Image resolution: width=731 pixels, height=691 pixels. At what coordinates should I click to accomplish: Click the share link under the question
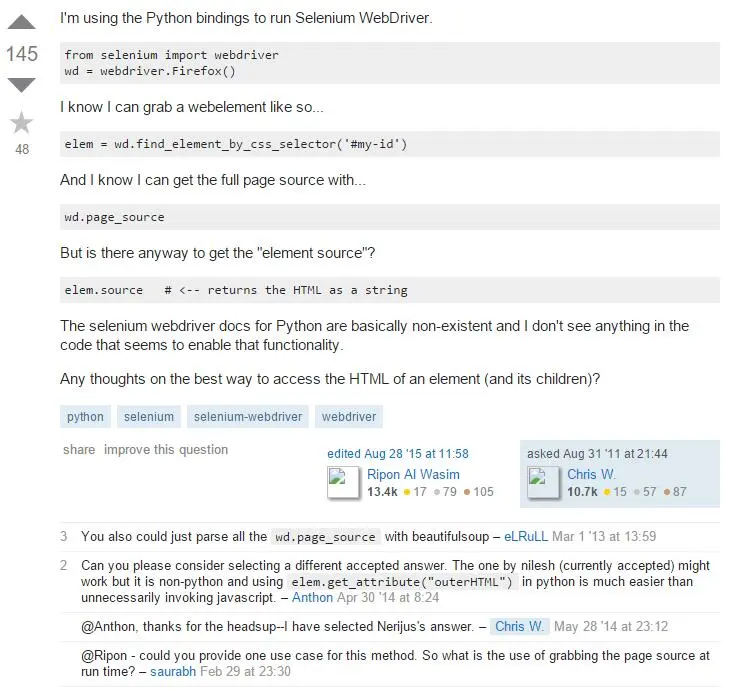(79, 450)
